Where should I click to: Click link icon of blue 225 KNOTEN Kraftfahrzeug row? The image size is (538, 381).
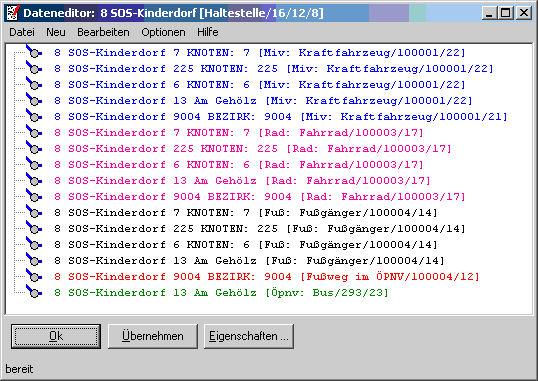point(34,68)
